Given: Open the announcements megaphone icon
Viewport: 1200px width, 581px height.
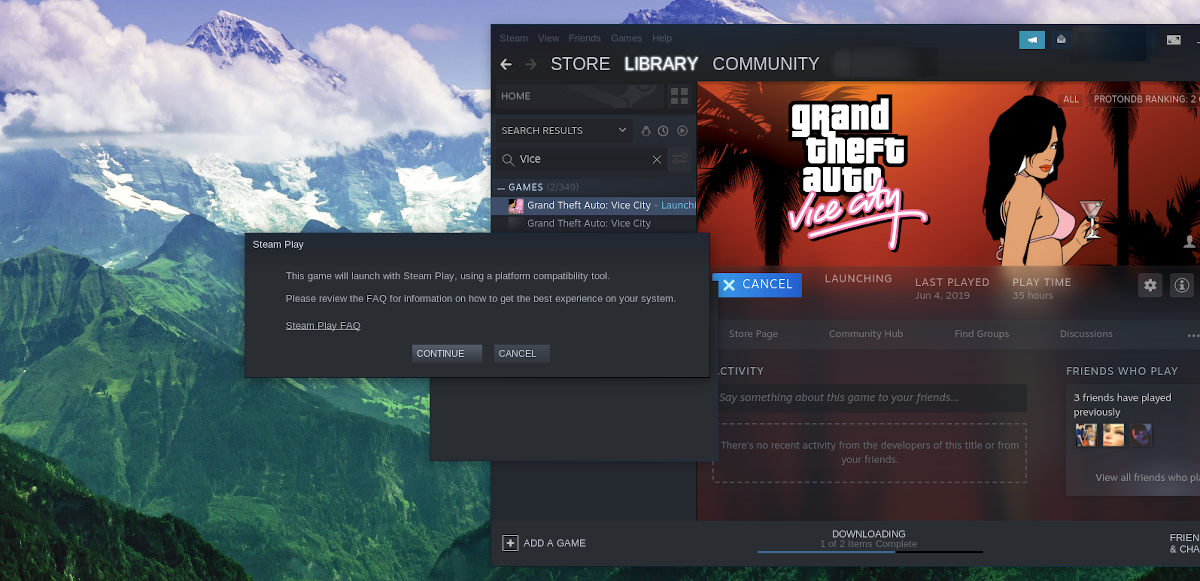Looking at the screenshot, I should click(1032, 39).
